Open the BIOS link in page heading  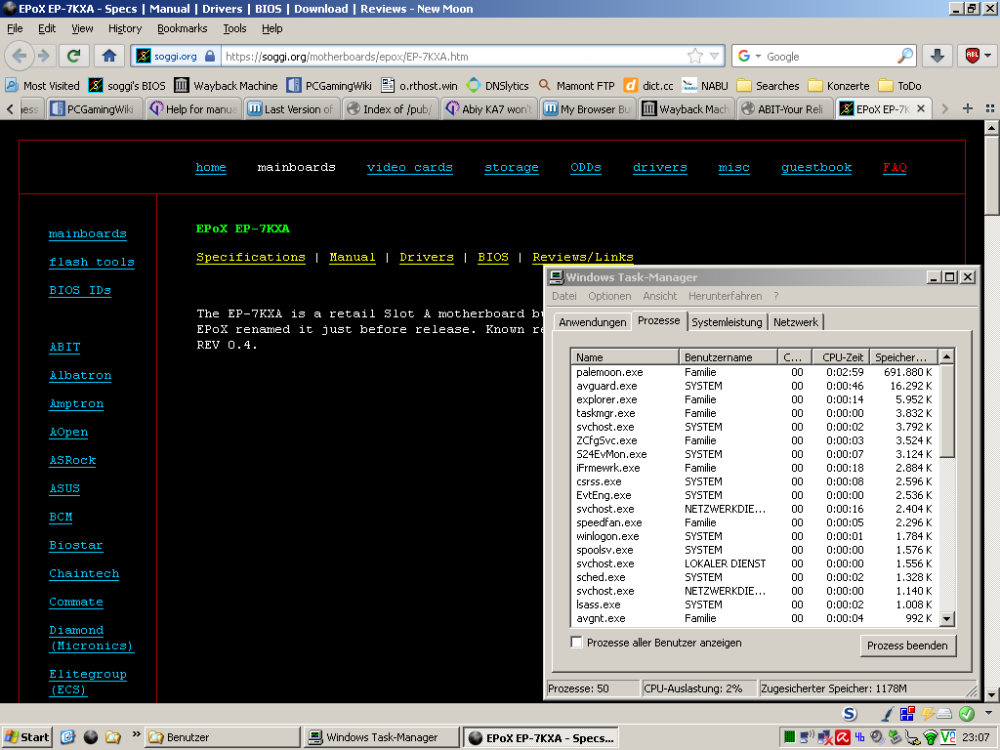(493, 257)
